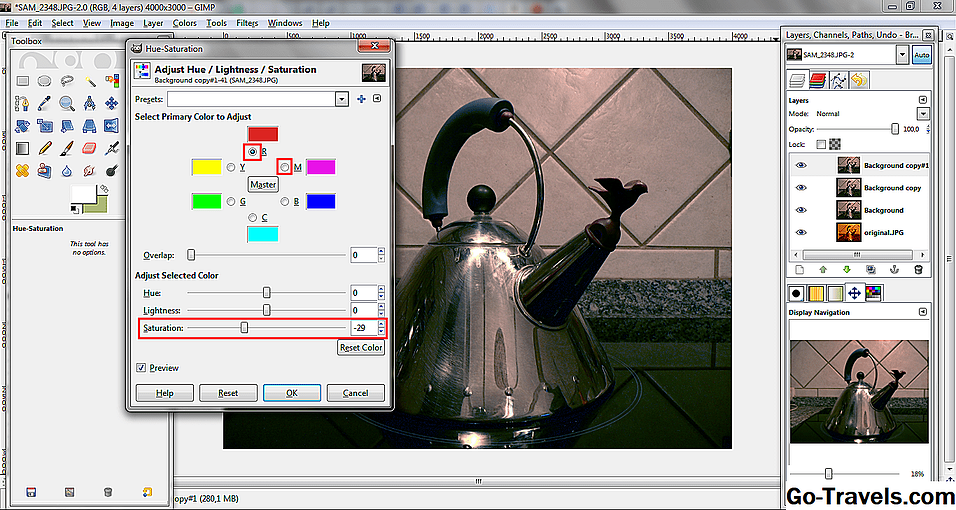Image resolution: width=956 pixels, height=510 pixels.
Task: Delete layer using trash icon in Layers
Action: (918, 270)
